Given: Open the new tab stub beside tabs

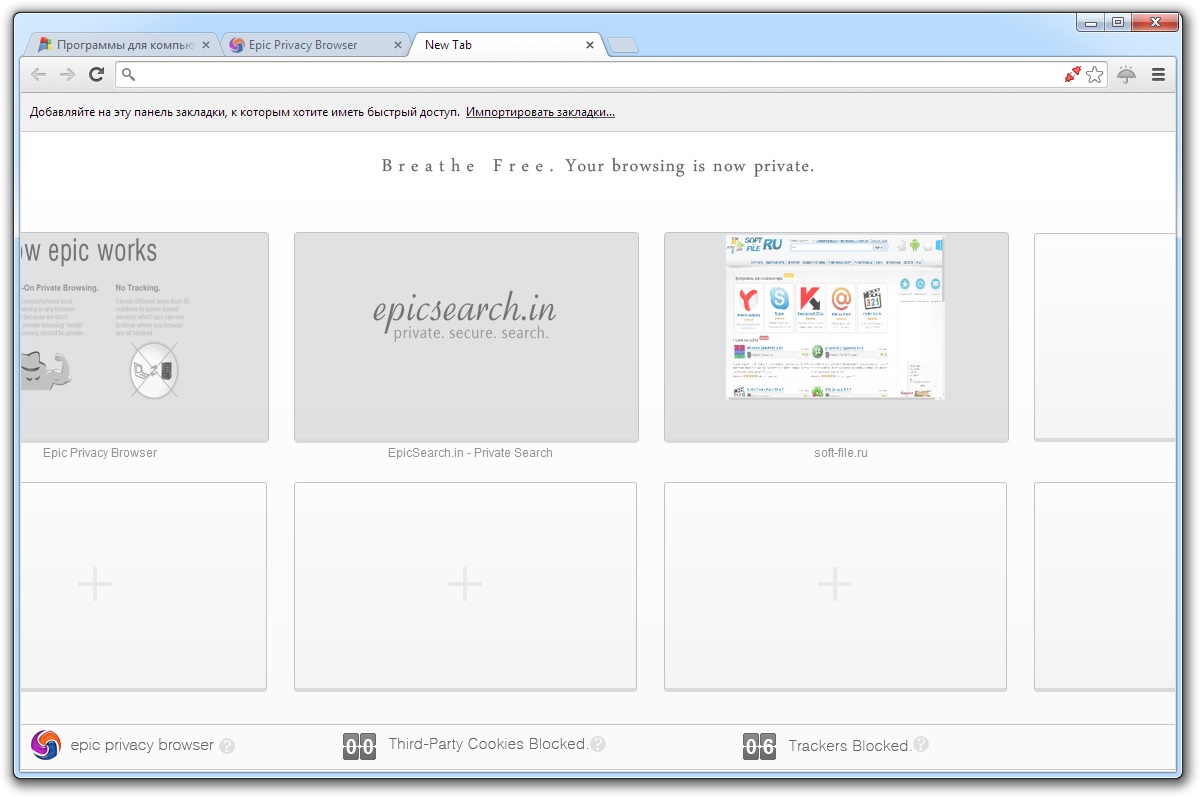Looking at the screenshot, I should [x=623, y=44].
